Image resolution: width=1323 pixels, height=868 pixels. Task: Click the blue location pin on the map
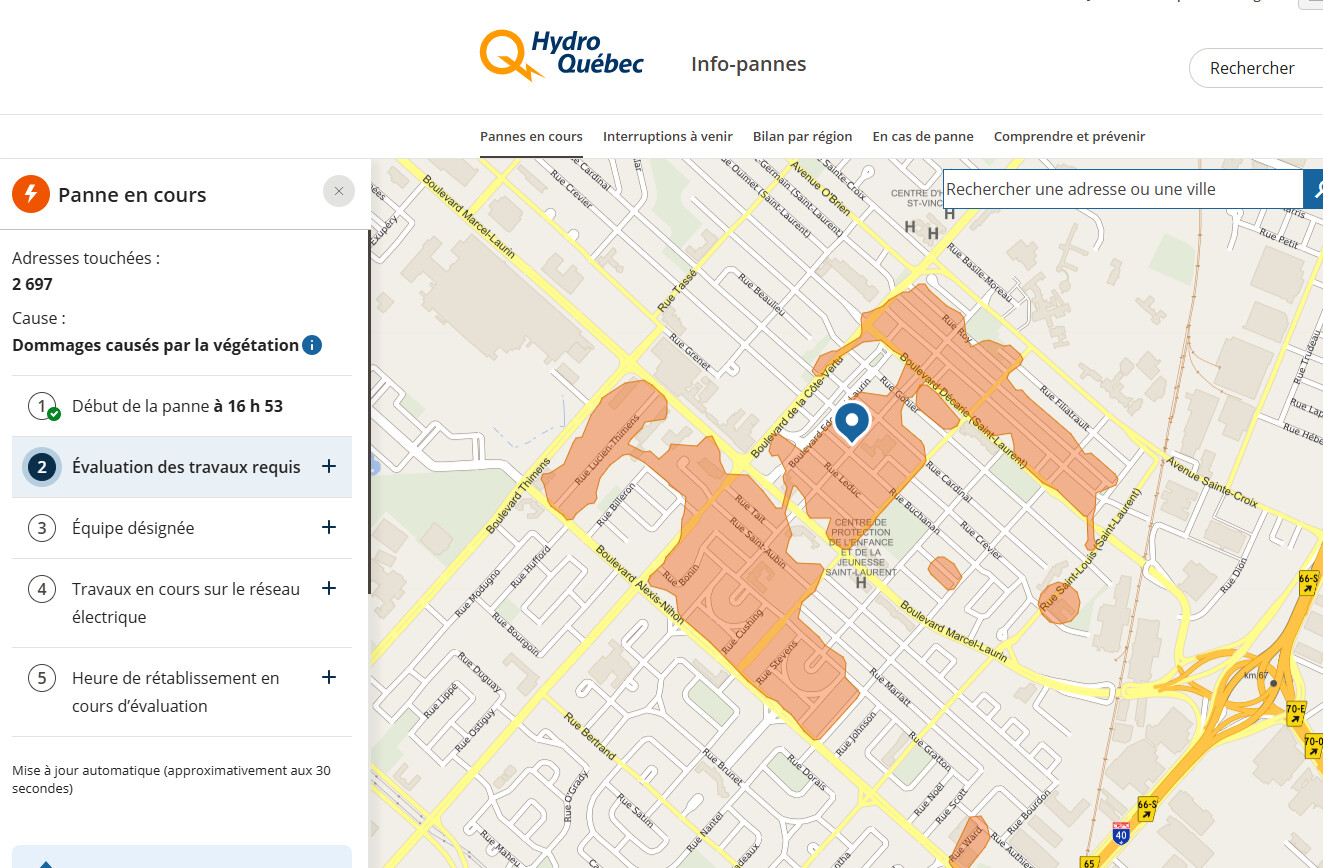tap(852, 423)
